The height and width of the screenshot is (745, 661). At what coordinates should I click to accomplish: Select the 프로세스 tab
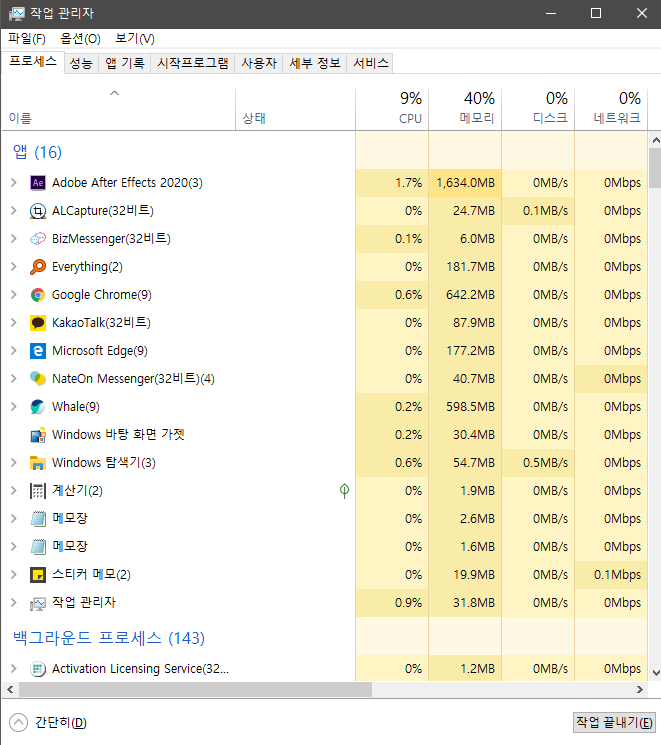[x=33, y=62]
